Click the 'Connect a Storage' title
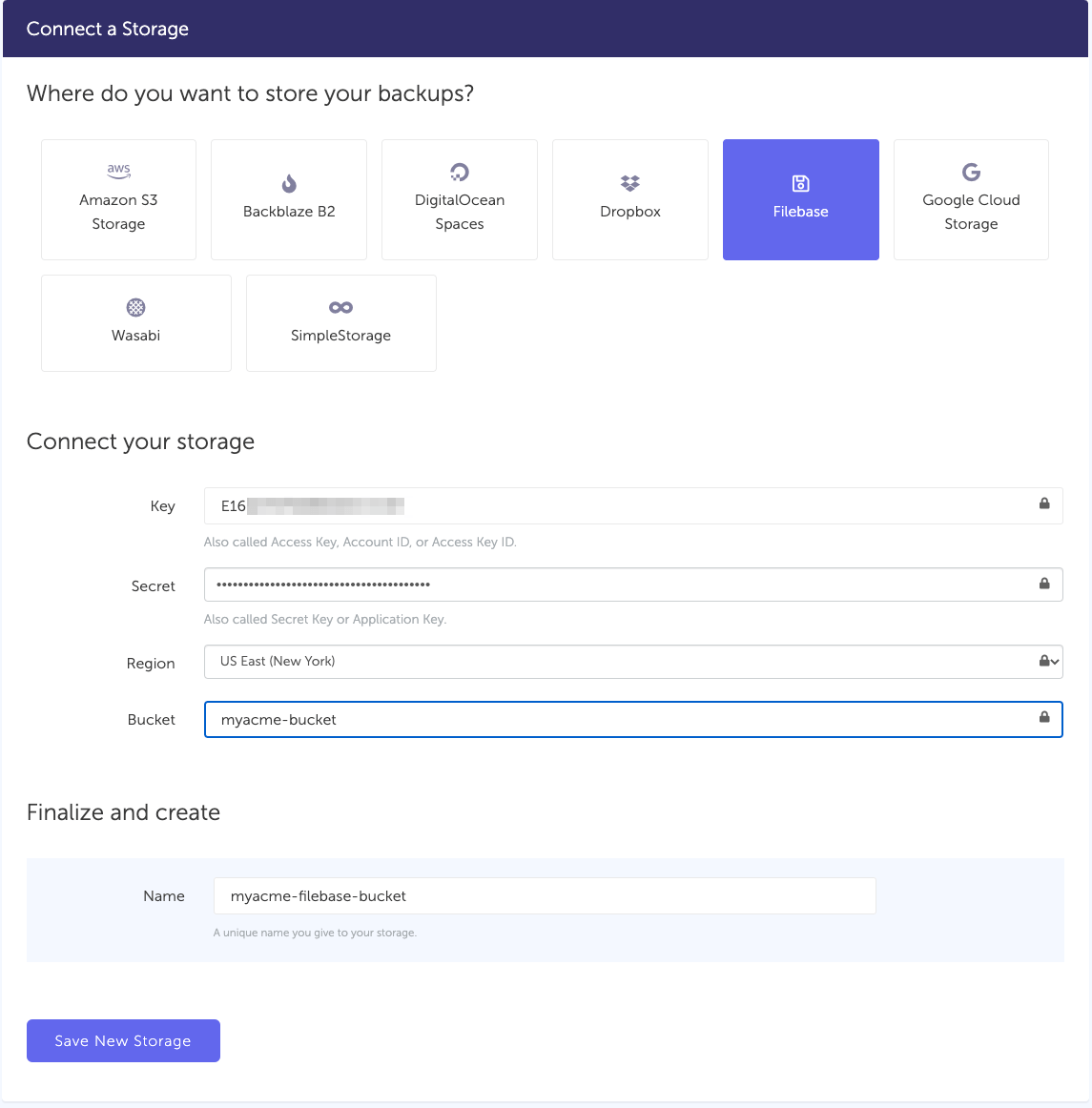This screenshot has height=1108, width=1092. pyautogui.click(x=108, y=29)
